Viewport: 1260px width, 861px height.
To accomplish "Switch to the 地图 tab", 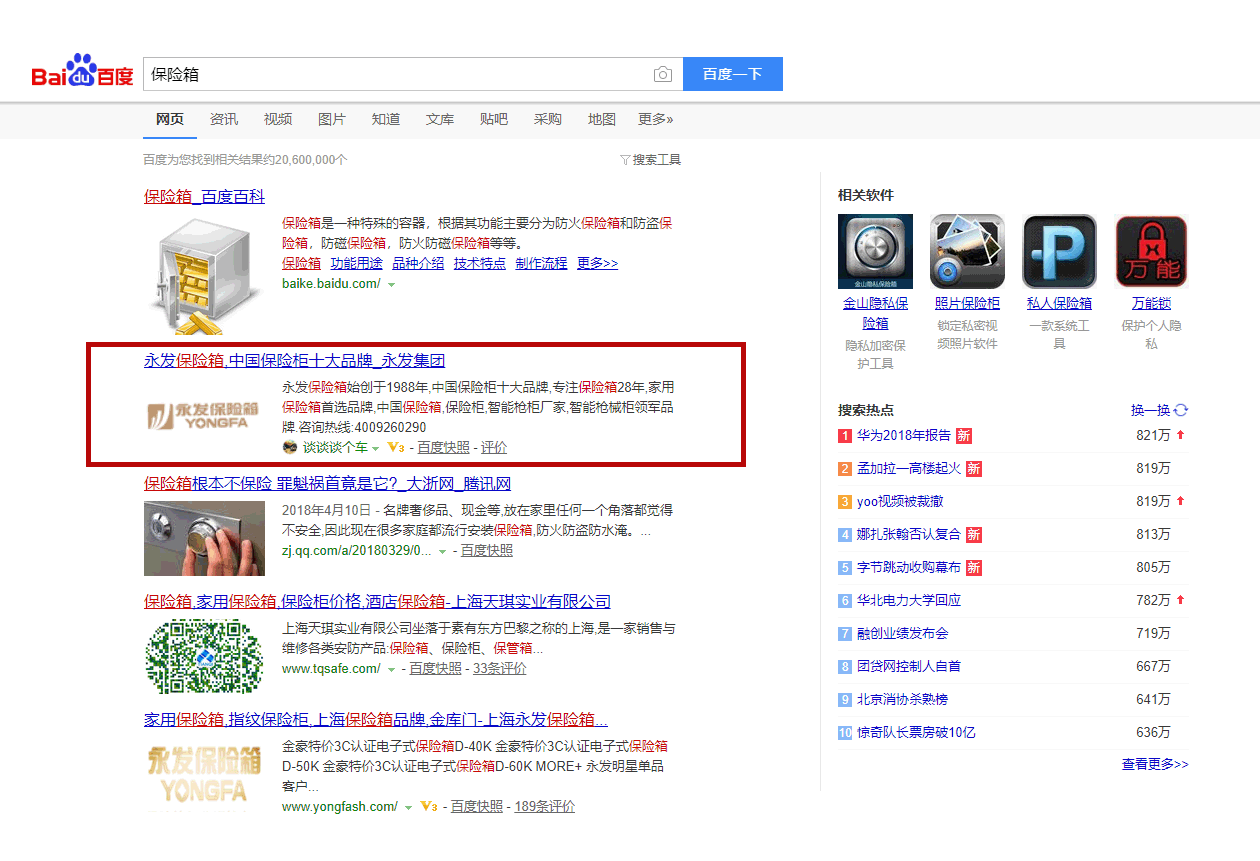I will [602, 119].
